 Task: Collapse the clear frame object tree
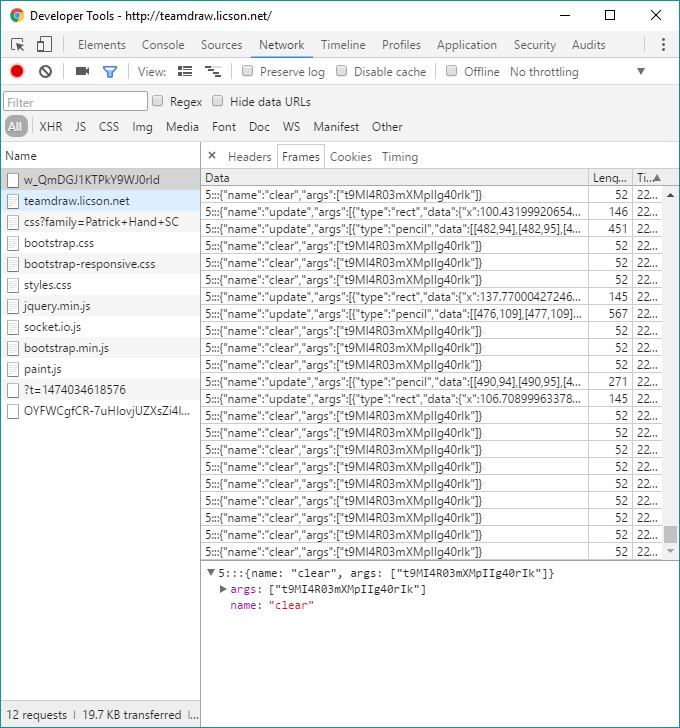[x=210, y=573]
